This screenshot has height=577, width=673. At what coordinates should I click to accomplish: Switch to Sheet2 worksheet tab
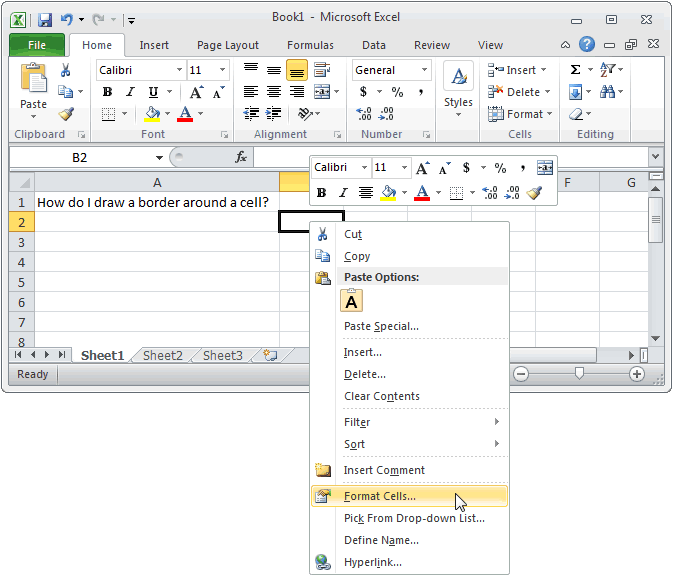163,355
